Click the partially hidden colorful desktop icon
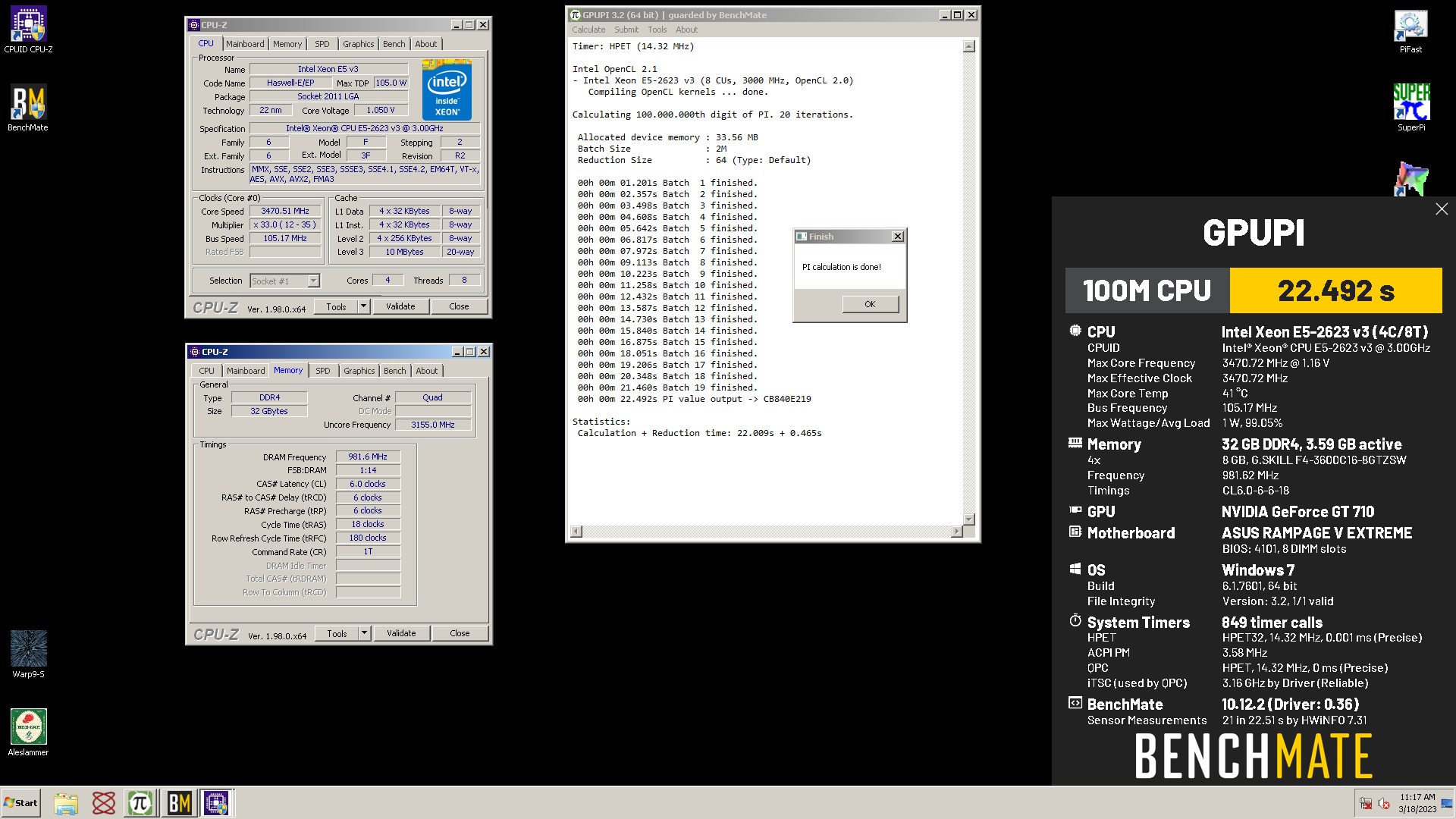 [x=1410, y=180]
